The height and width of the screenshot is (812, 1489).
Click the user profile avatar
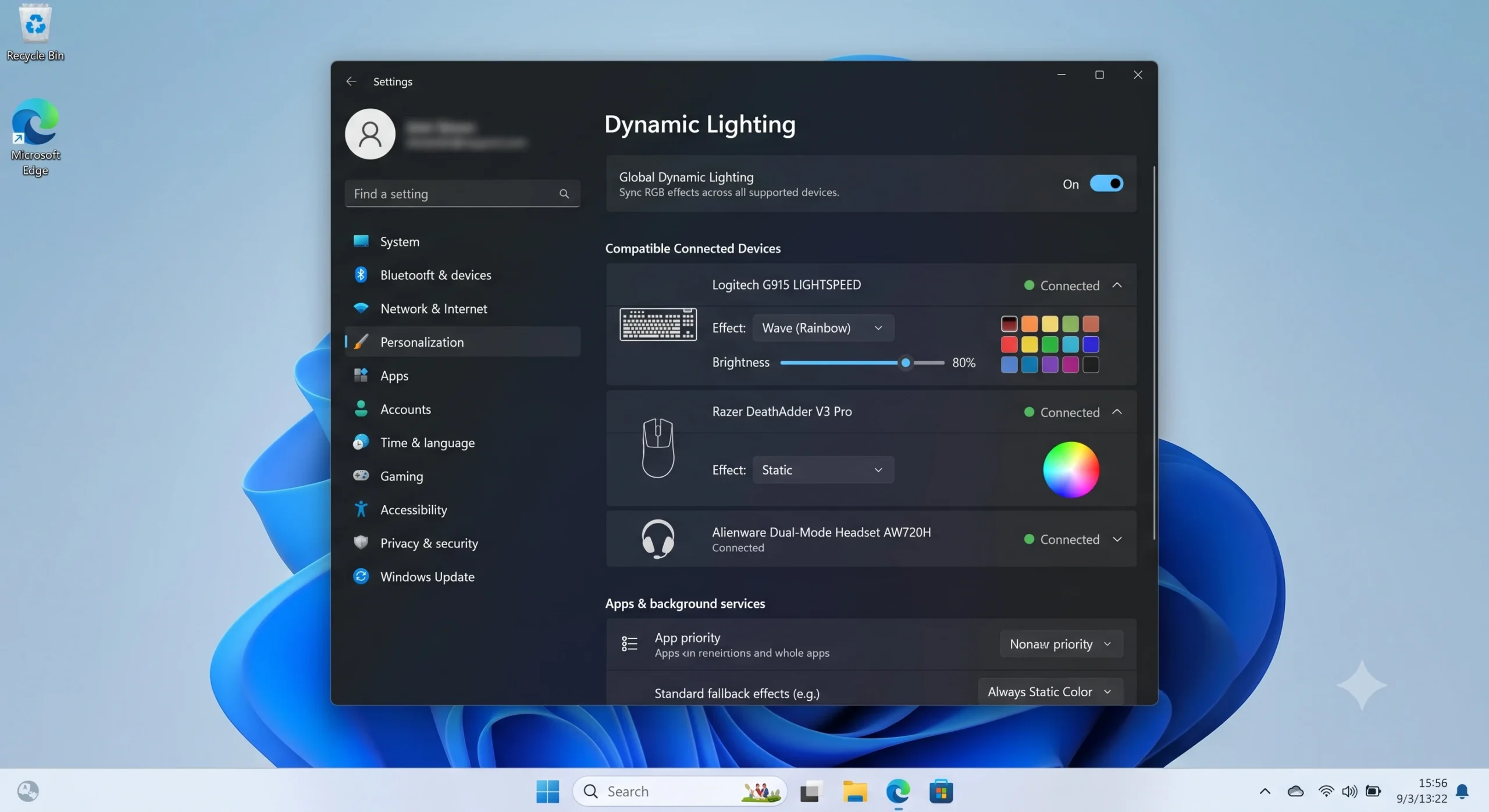click(370, 134)
